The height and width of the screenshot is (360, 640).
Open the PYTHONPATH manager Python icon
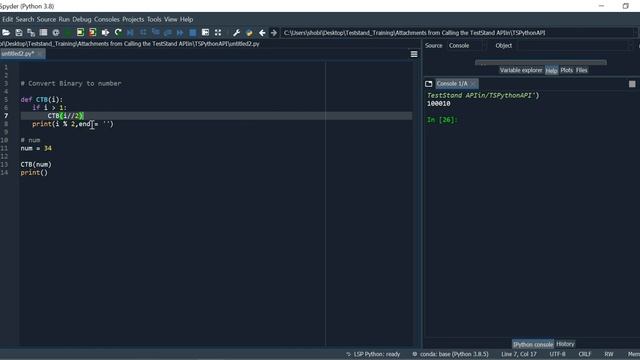[x=249, y=33]
